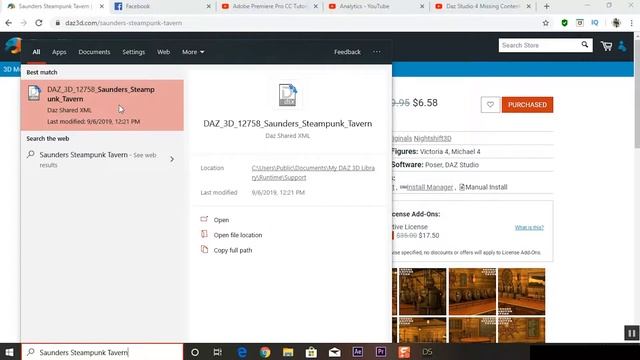The width and height of the screenshot is (640, 360).
Task: Click Open action for the file
Action: tap(221, 220)
